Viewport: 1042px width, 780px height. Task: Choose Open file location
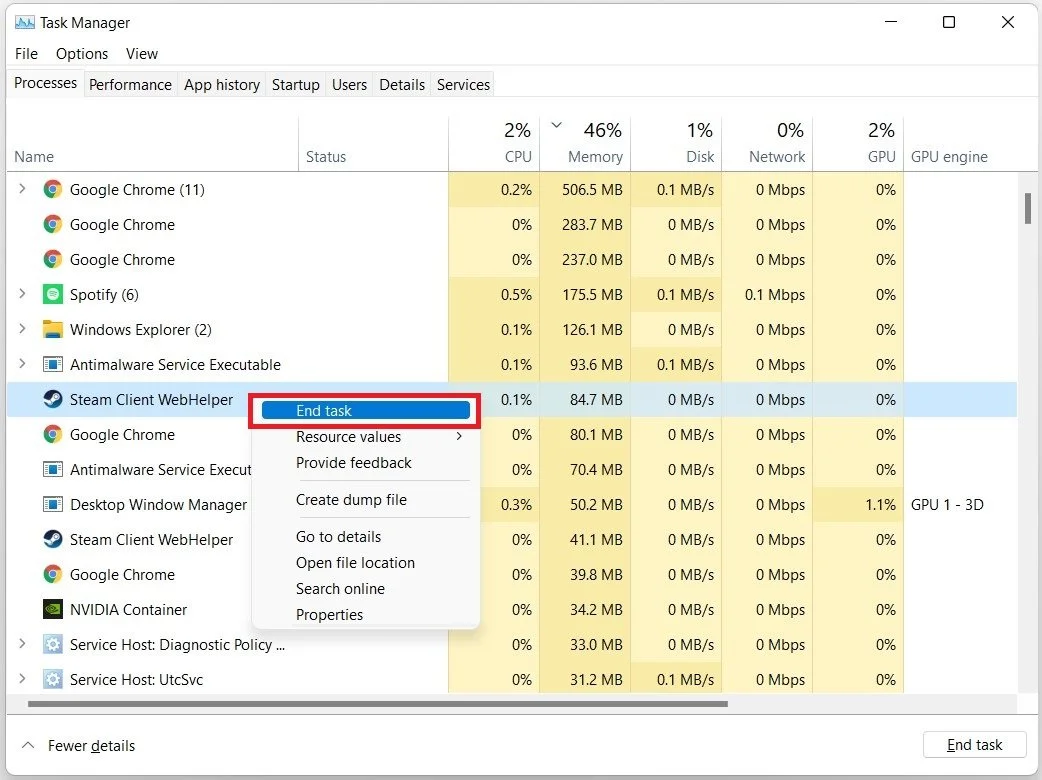pyautogui.click(x=365, y=563)
